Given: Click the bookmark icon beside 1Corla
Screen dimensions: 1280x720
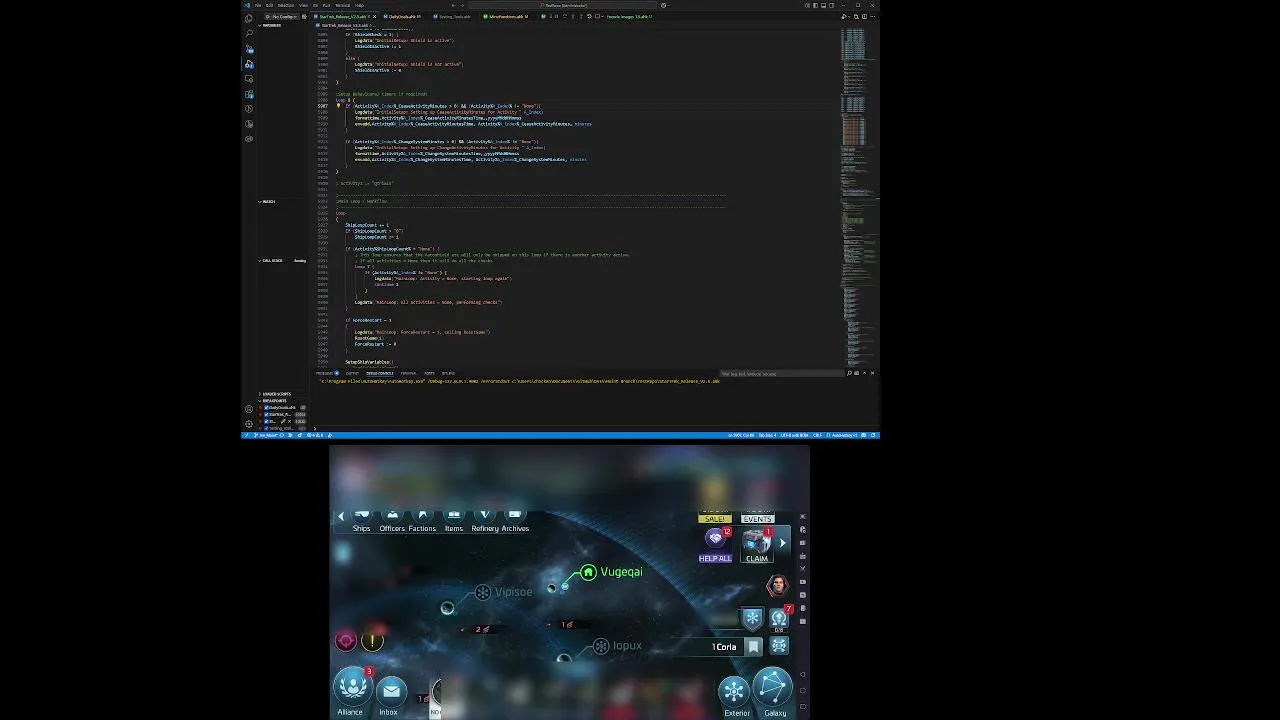Looking at the screenshot, I should 753,647.
